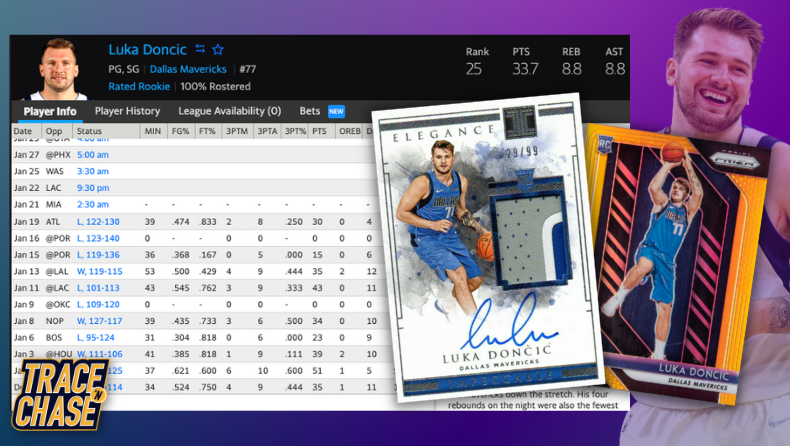The height and width of the screenshot is (446, 790).
Task: Open the Bets tab
Action: point(310,111)
